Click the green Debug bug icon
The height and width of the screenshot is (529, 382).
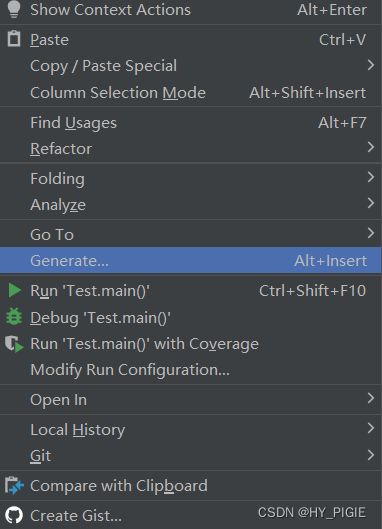[x=14, y=317]
